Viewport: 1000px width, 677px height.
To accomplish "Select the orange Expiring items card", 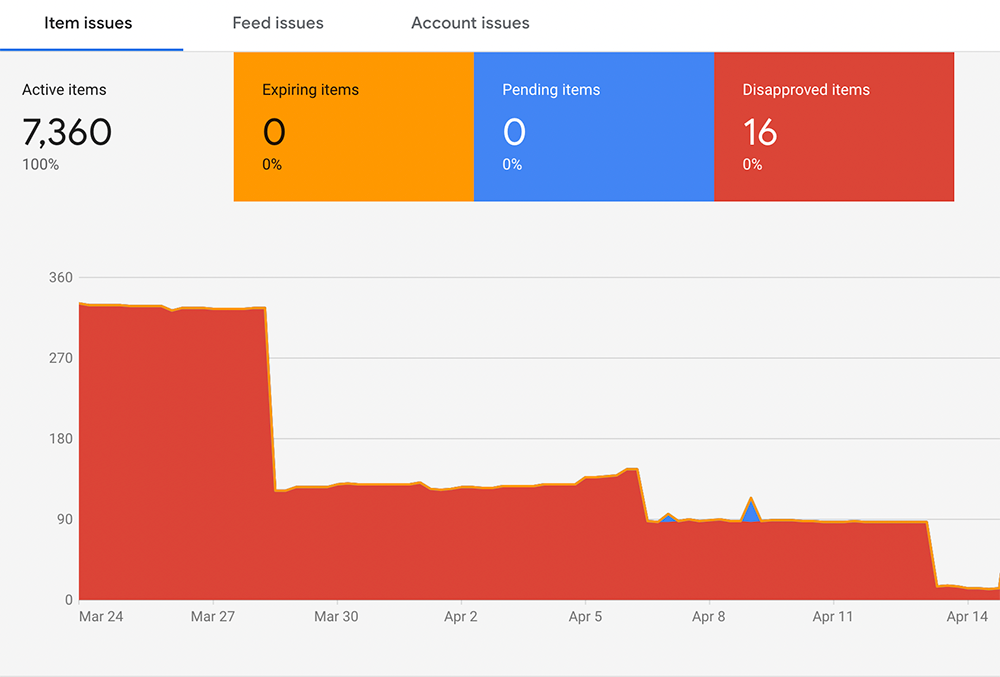I will pos(353,127).
